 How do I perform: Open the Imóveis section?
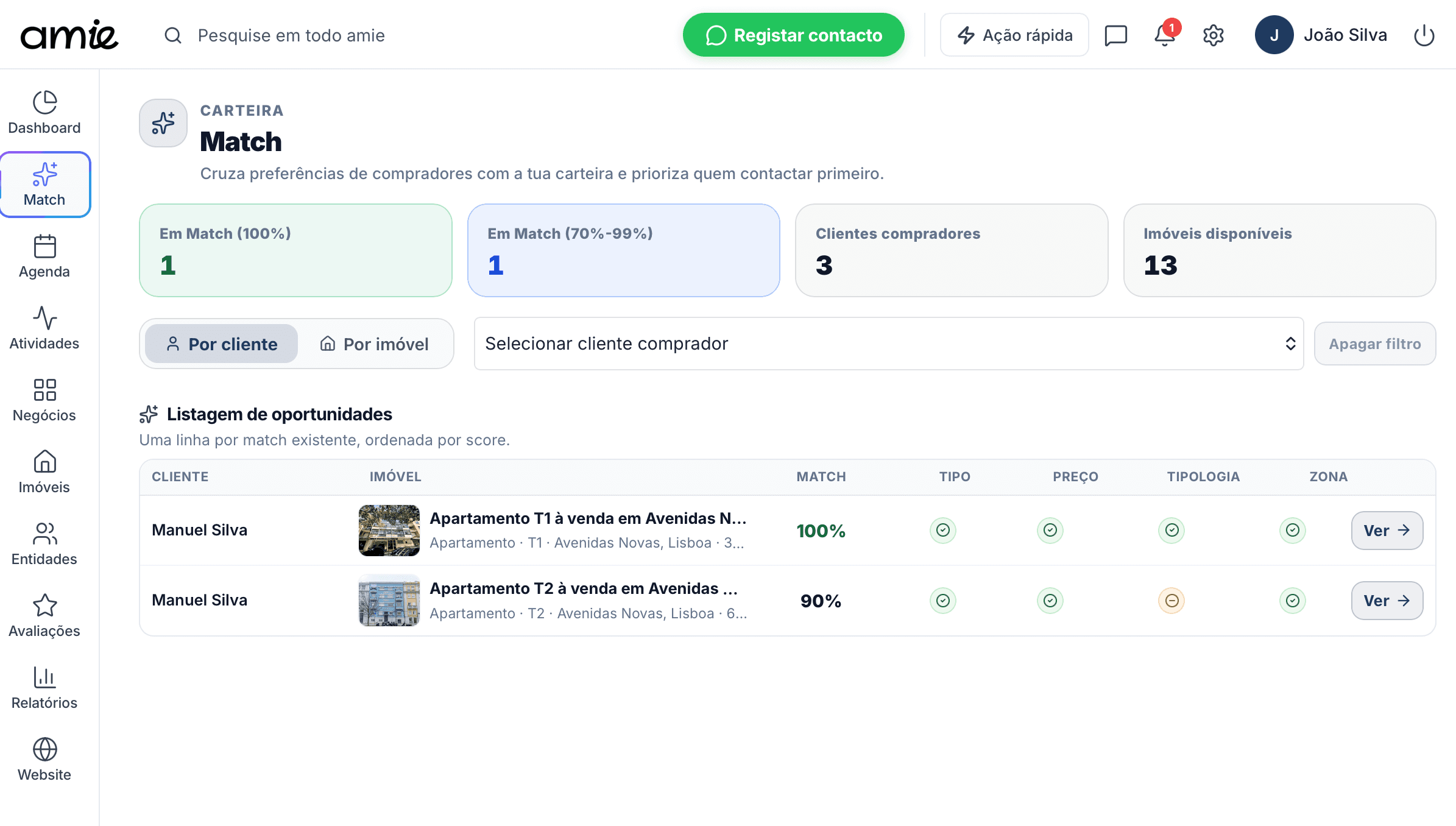tap(44, 471)
